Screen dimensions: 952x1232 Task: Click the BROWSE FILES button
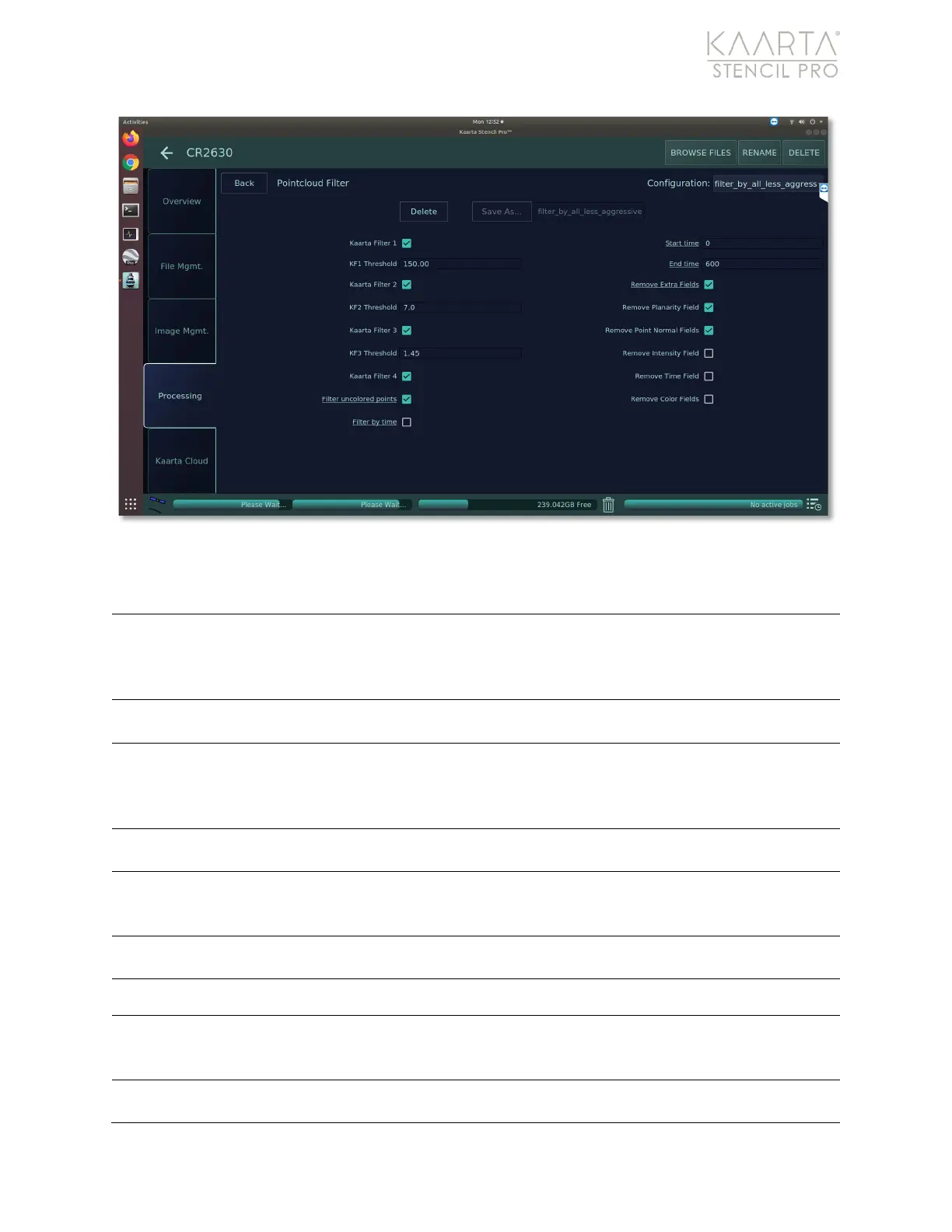(701, 153)
